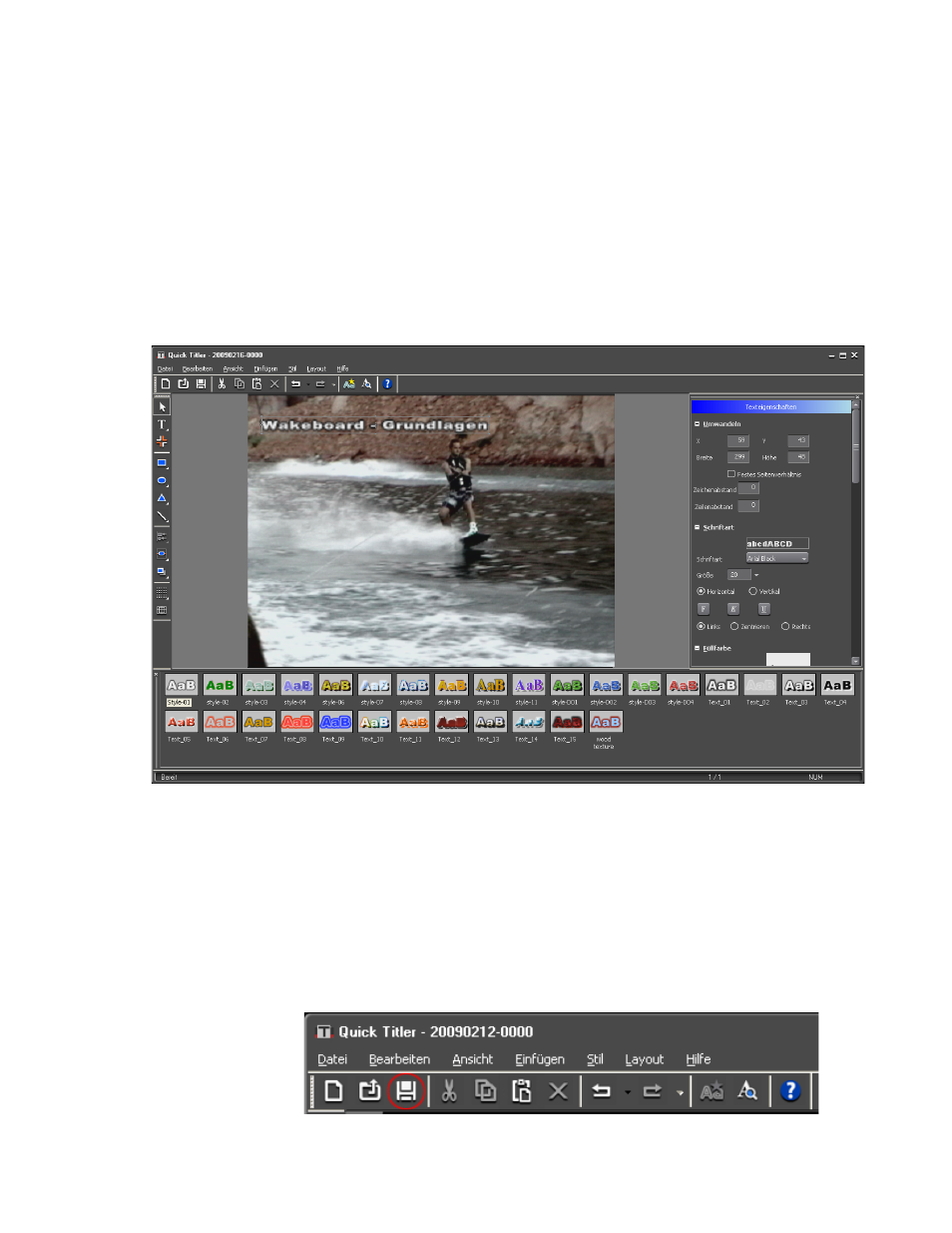Screen dimensions: 952x1233
Task: Open the undo history arrow in the Quick Titler window toolbar
Action: [x=307, y=384]
